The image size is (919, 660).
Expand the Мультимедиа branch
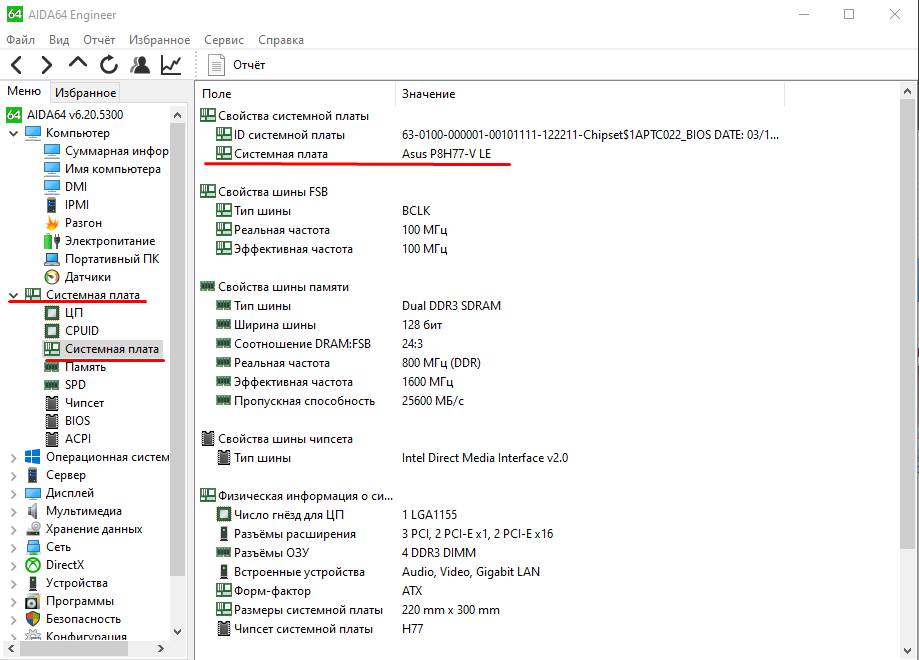pyautogui.click(x=13, y=512)
